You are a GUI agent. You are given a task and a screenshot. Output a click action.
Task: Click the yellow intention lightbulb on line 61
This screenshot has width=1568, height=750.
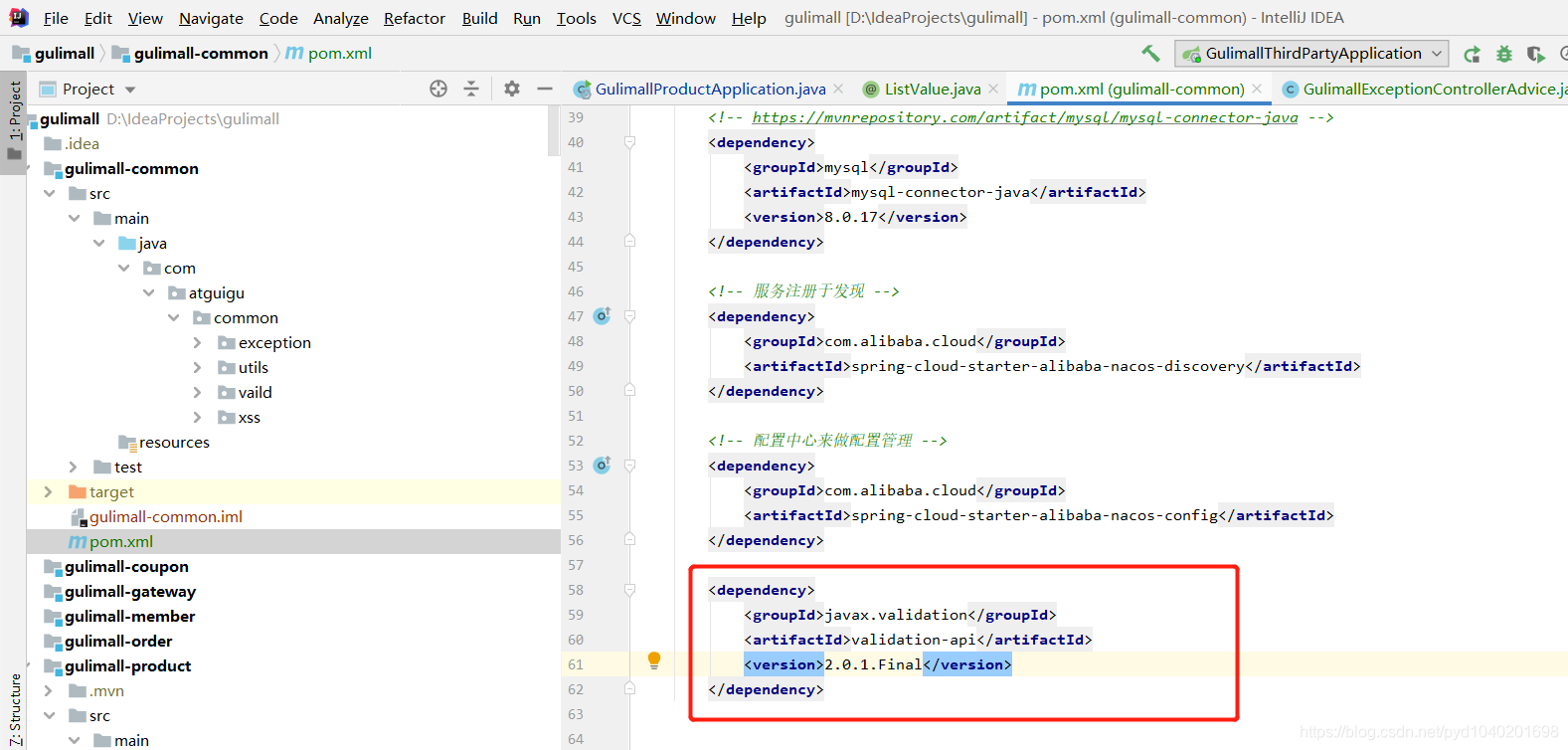point(654,659)
